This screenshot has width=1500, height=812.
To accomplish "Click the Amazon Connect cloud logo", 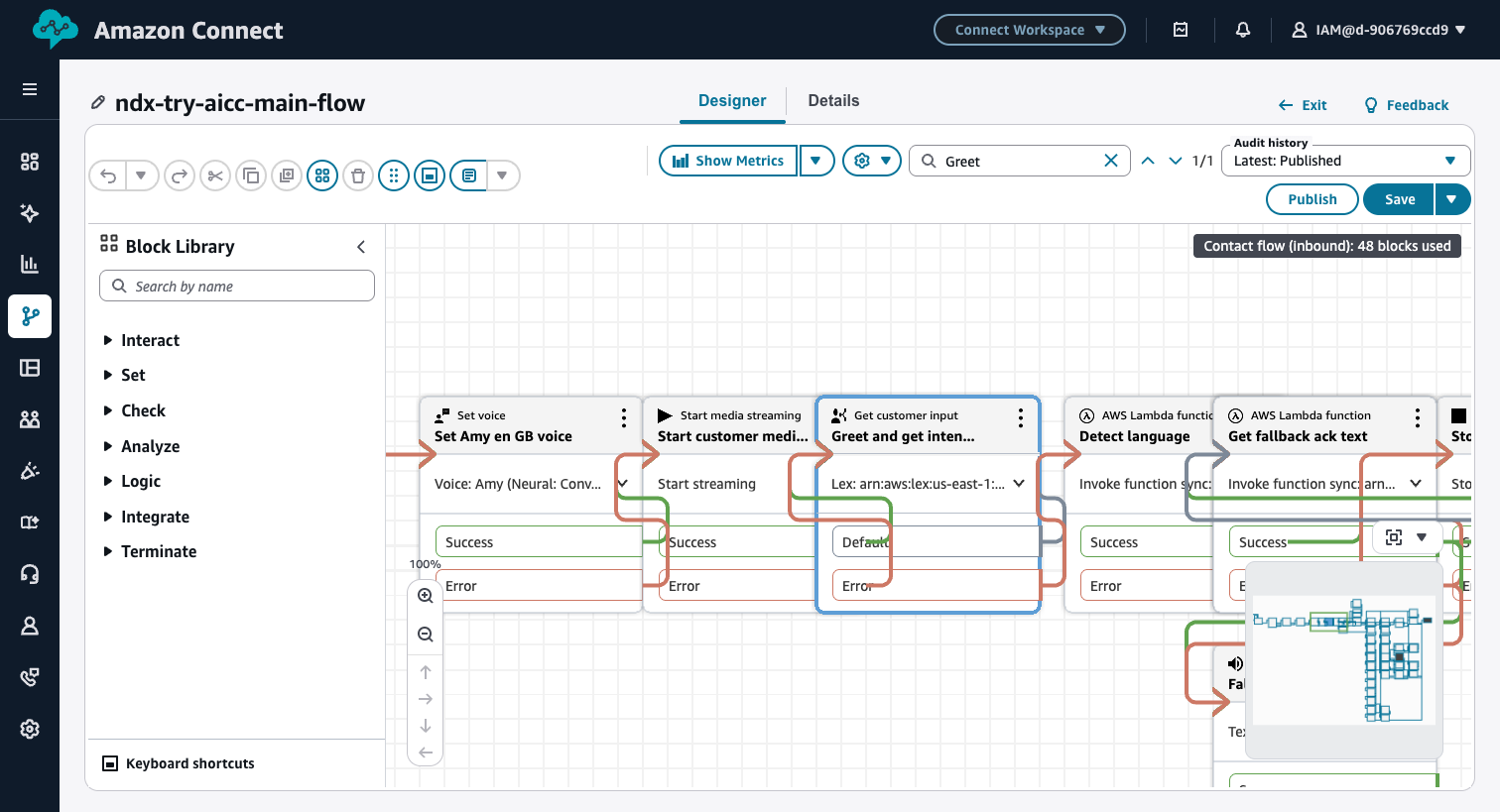I will pos(55,30).
